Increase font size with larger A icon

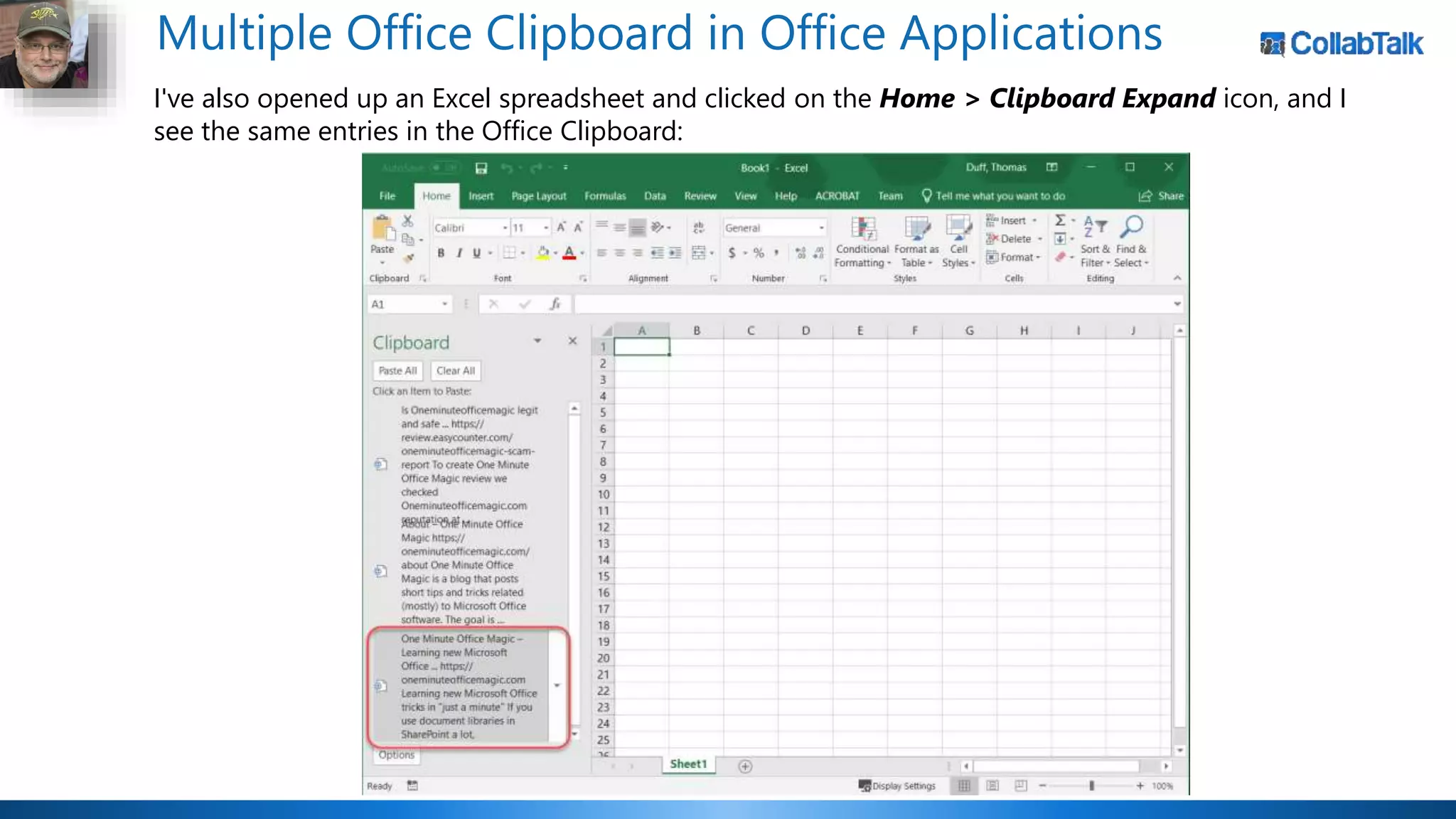coord(561,227)
